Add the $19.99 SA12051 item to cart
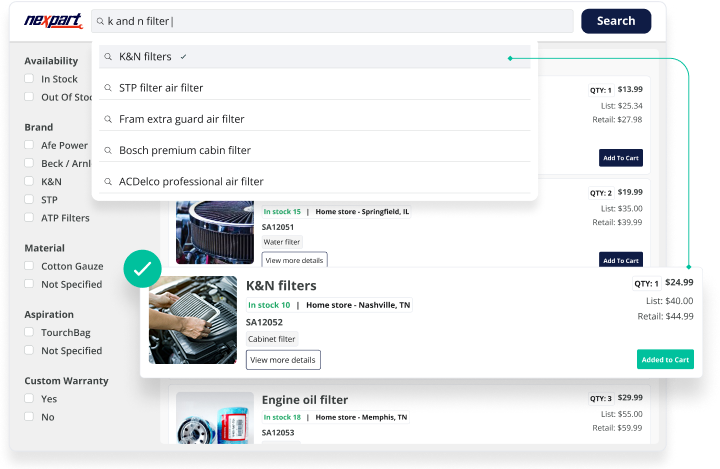The image size is (720, 469). [x=621, y=260]
